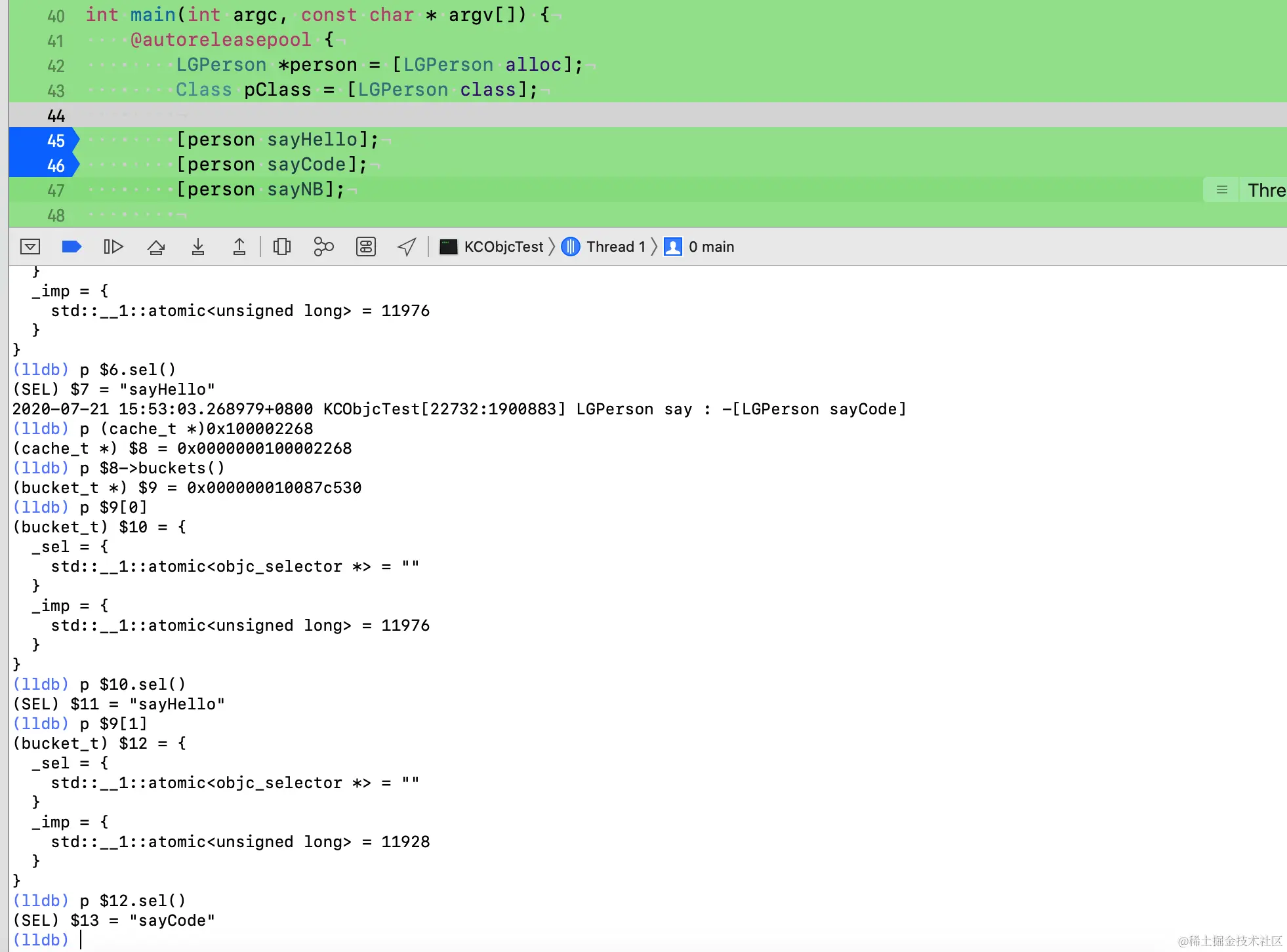This screenshot has height=952, width=1287.
Task: Open the Debug View Hierarchy icon
Action: (282, 247)
